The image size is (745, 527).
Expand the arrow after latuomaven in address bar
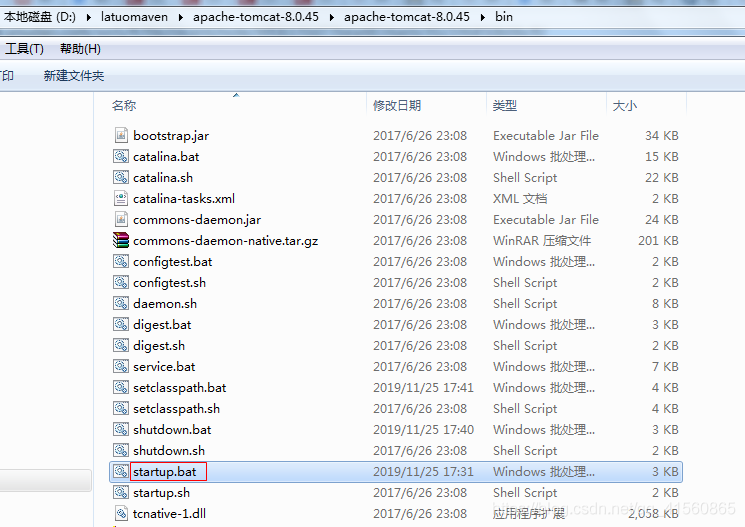coord(181,18)
